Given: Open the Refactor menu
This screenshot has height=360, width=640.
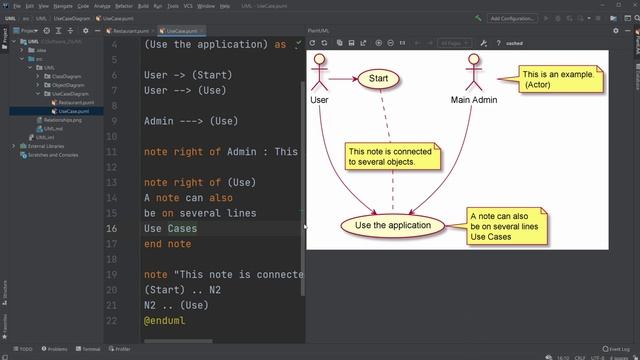Looking at the screenshot, I should point(124,6).
